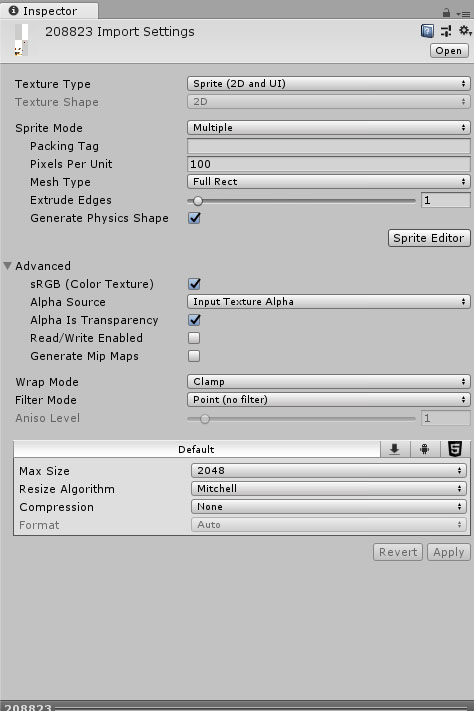Select the standalone download platform tab

395,449
